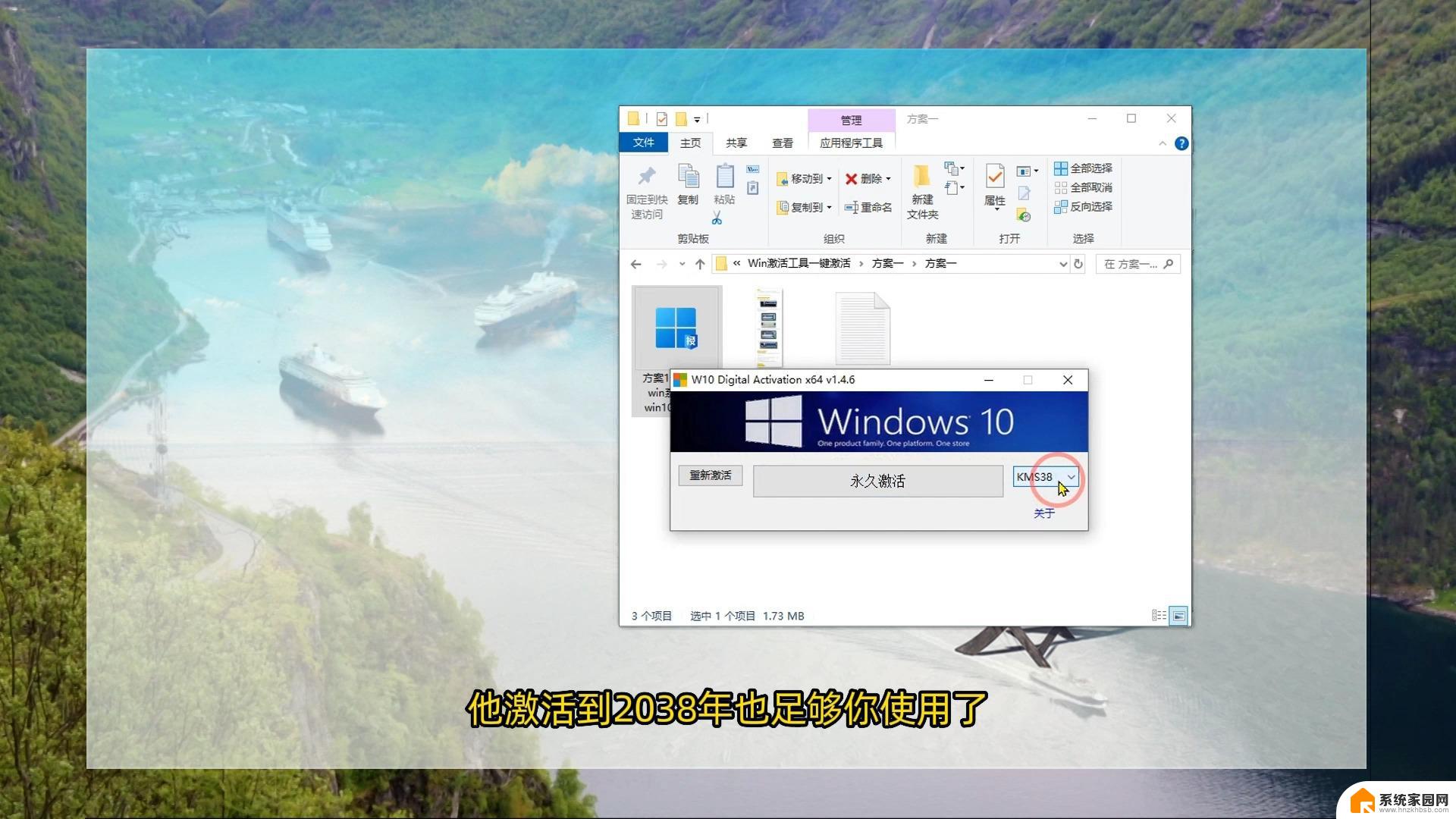1456x819 pixels.
Task: Close the W10 Digital Activation window
Action: (1068, 380)
